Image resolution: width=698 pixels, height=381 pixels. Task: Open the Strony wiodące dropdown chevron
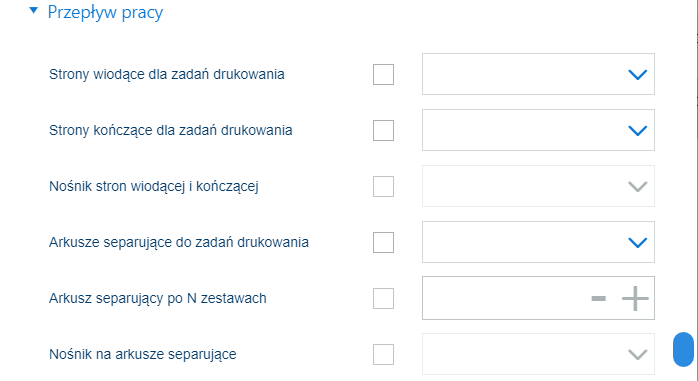pyautogui.click(x=637, y=74)
